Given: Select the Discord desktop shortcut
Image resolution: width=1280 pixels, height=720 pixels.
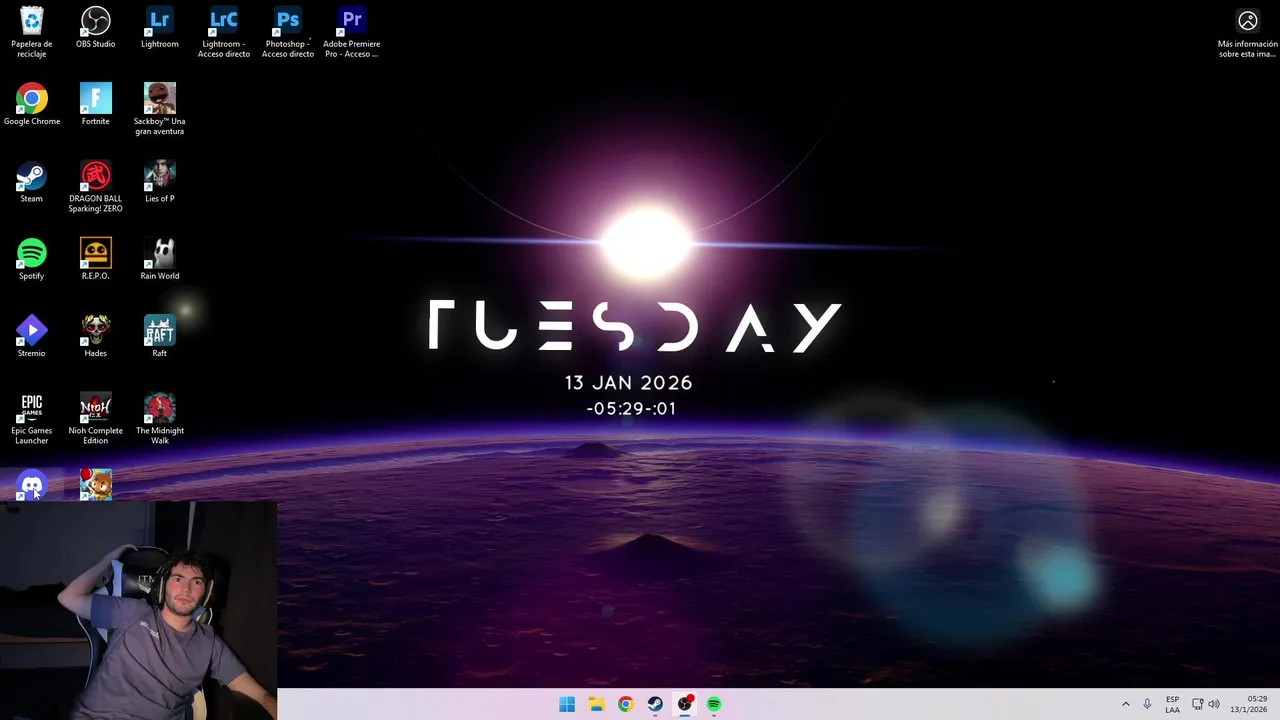Looking at the screenshot, I should click(x=32, y=485).
